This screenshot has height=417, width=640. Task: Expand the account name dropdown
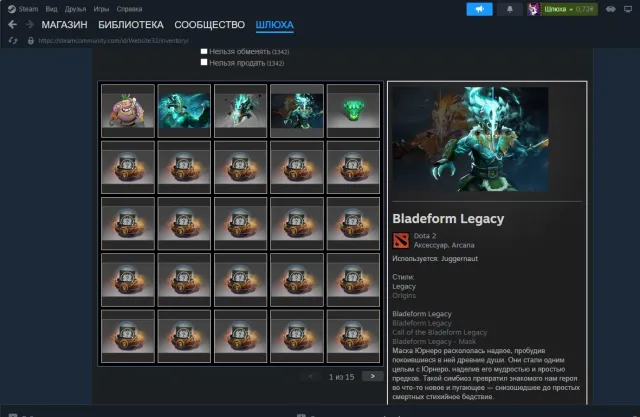[569, 9]
